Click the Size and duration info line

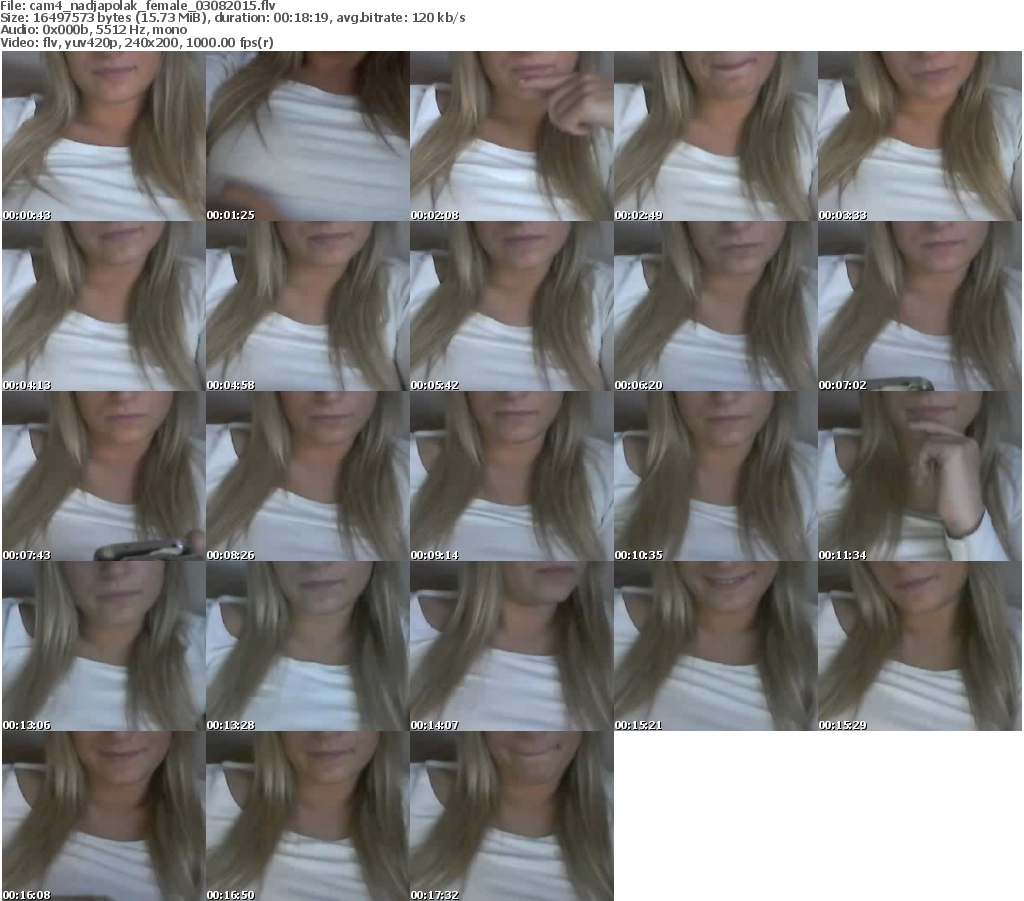(232, 18)
